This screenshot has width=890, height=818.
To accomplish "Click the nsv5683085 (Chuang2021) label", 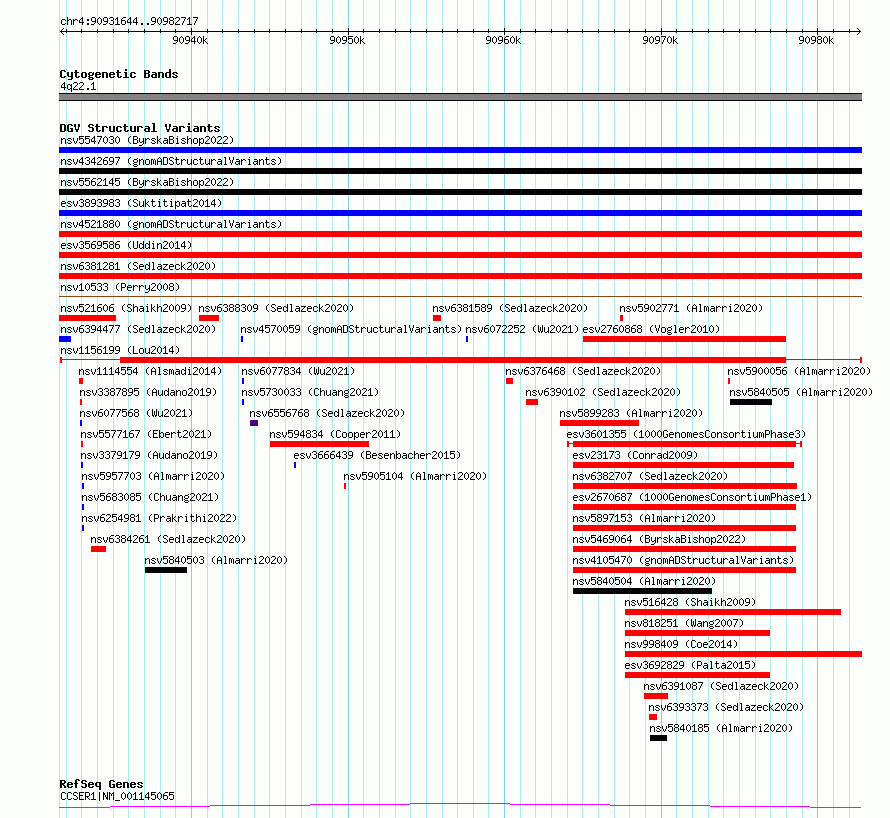I will click(150, 497).
